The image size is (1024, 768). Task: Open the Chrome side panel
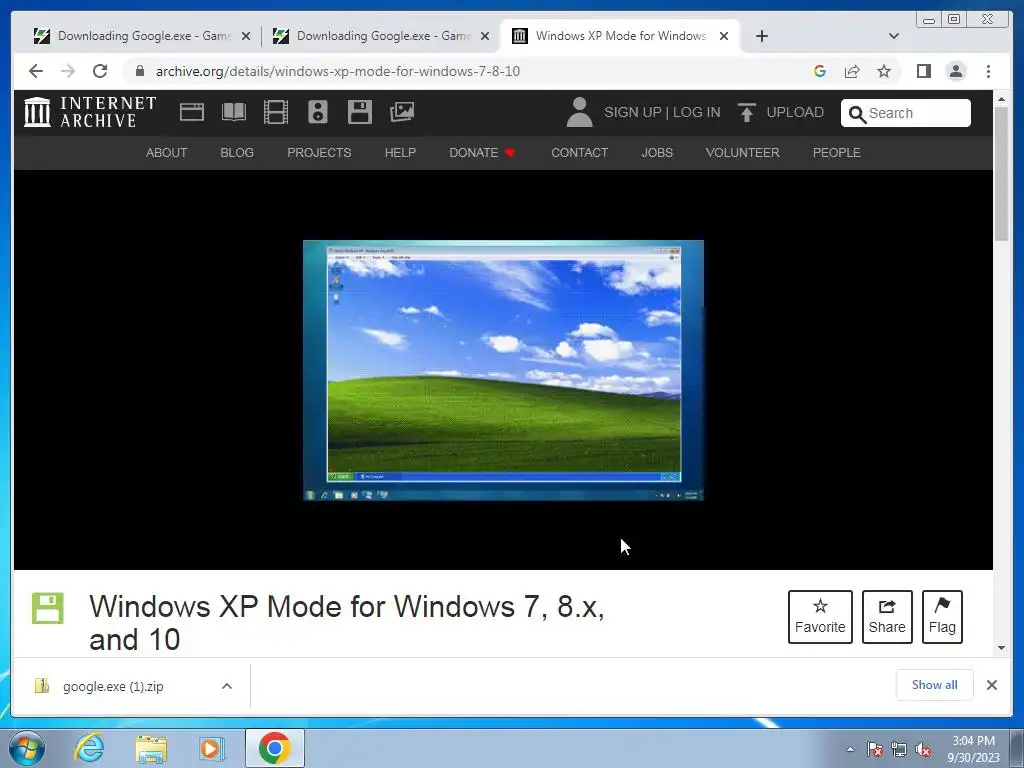(923, 71)
